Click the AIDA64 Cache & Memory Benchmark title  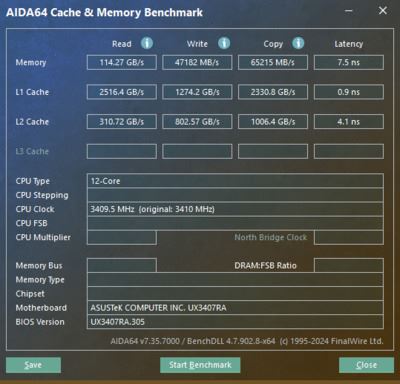pyautogui.click(x=104, y=13)
